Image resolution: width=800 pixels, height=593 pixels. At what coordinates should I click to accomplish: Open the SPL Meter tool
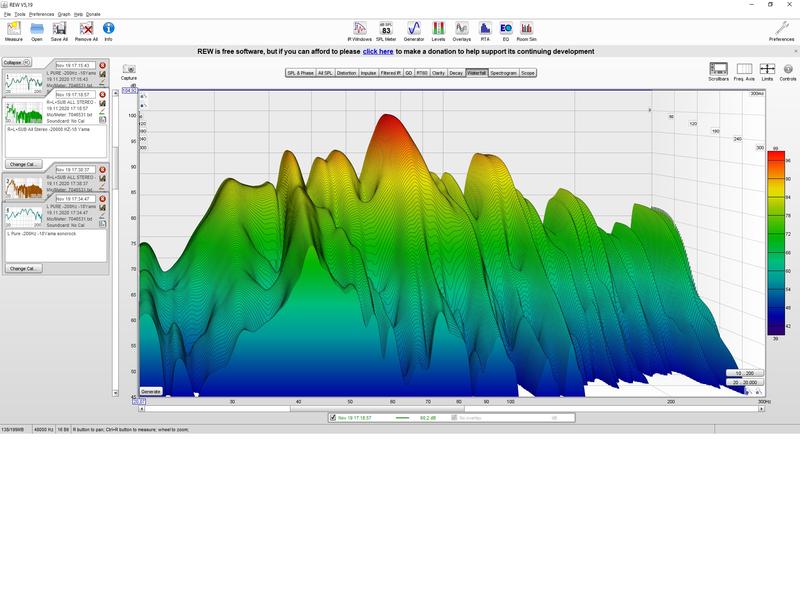[x=386, y=30]
